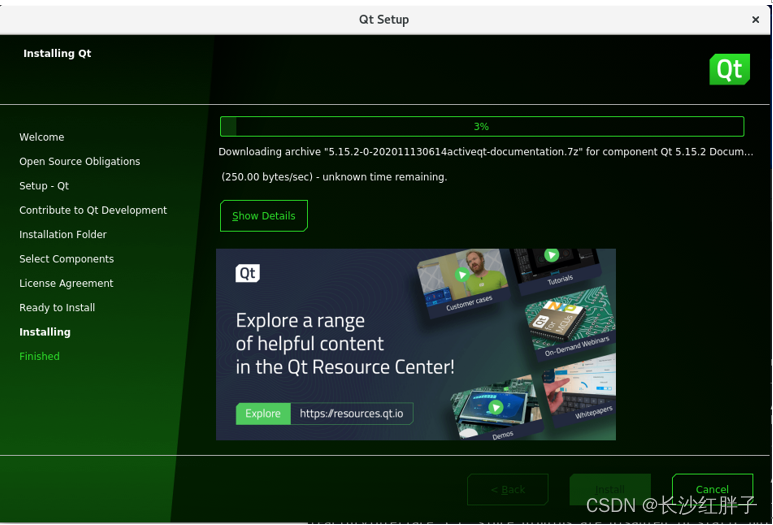
Task: Play the Demos video thumbnail
Action: click(x=495, y=407)
